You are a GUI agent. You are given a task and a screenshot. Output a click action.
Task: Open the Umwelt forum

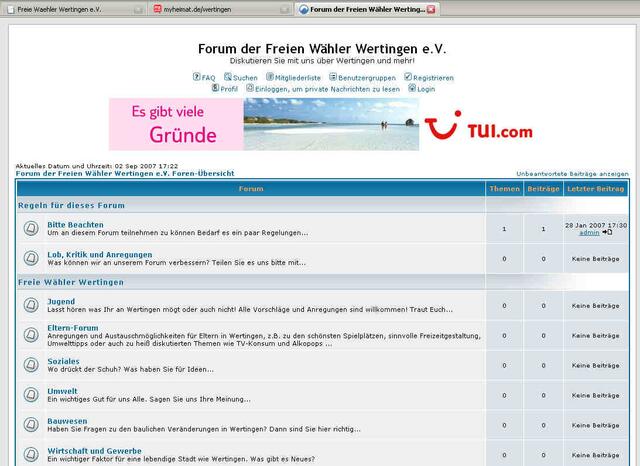(62, 391)
